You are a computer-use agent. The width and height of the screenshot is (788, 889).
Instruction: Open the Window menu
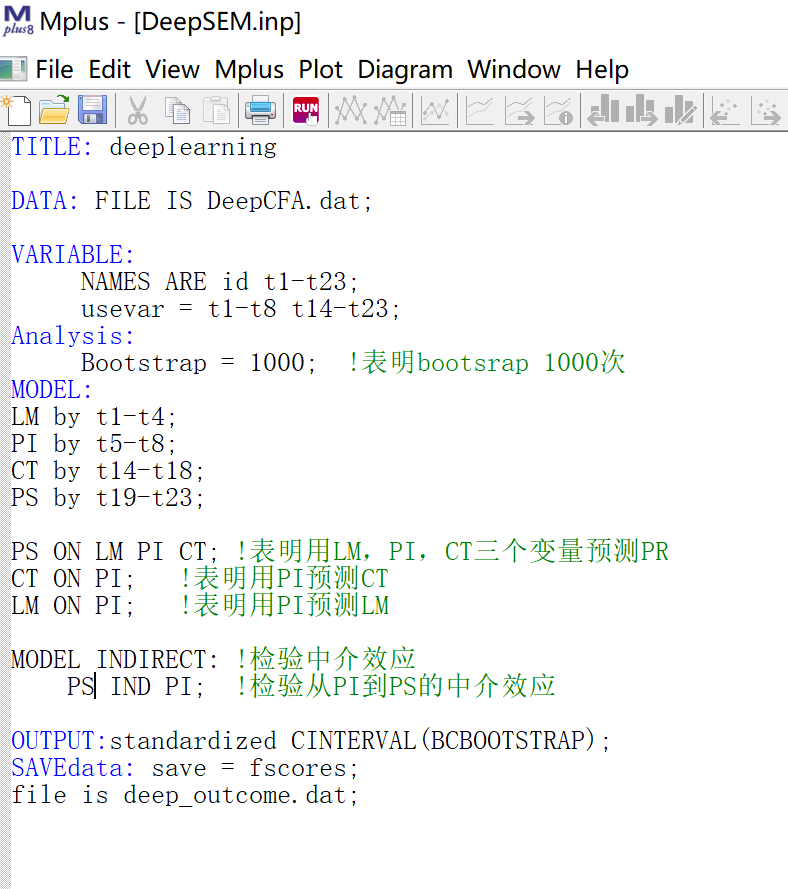[x=514, y=70]
